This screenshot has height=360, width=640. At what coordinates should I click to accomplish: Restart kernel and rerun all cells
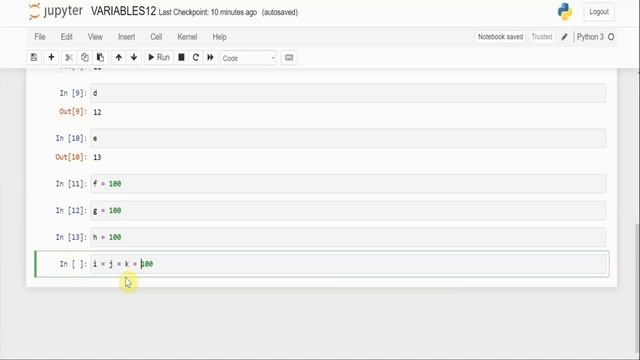210,58
